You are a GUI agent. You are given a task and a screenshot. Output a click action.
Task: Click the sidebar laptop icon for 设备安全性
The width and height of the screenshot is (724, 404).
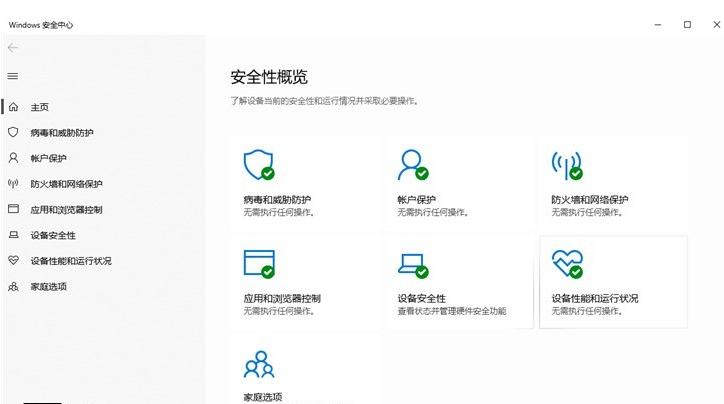pyautogui.click(x=13, y=235)
